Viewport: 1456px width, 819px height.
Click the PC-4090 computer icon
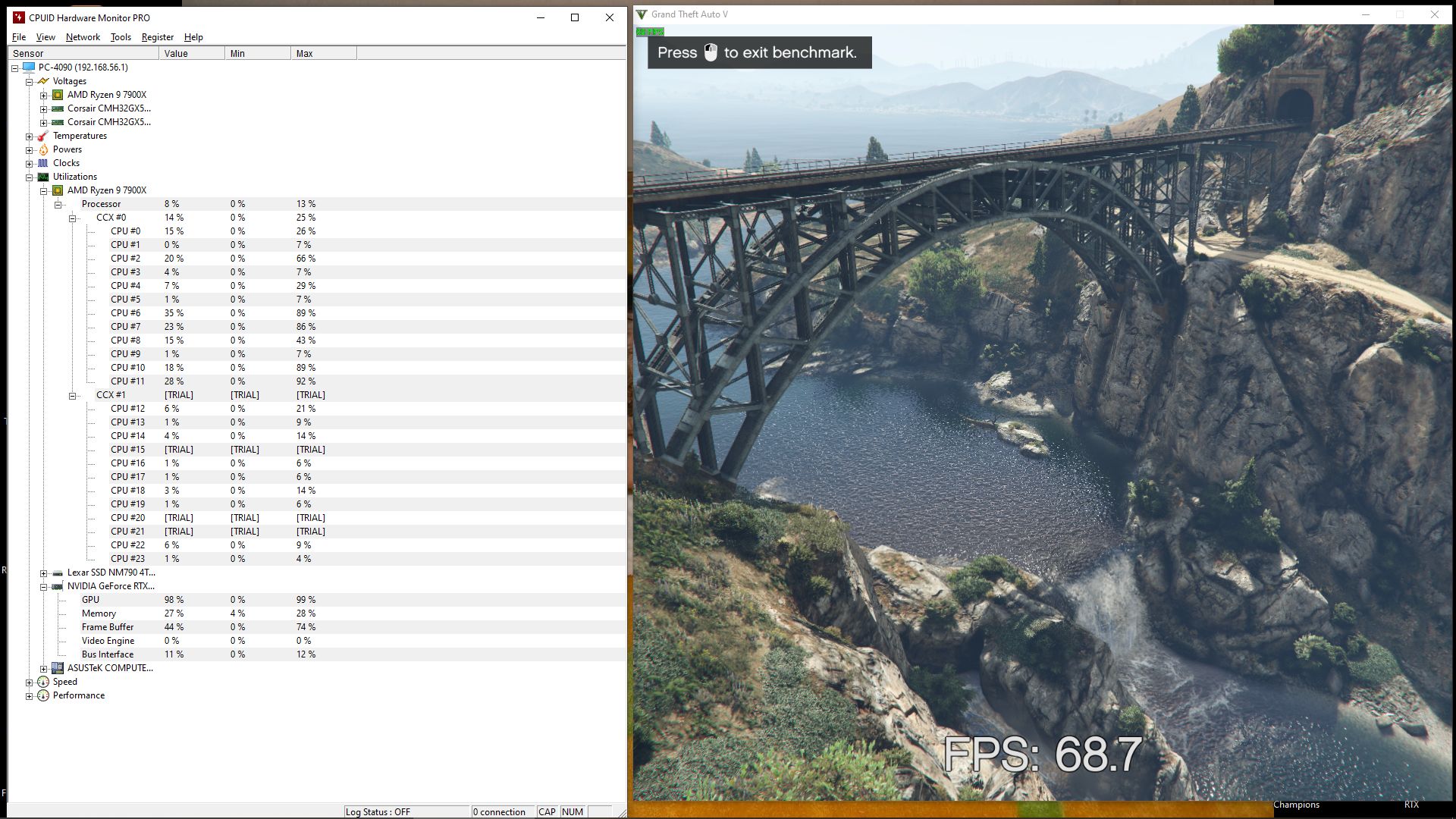point(29,67)
